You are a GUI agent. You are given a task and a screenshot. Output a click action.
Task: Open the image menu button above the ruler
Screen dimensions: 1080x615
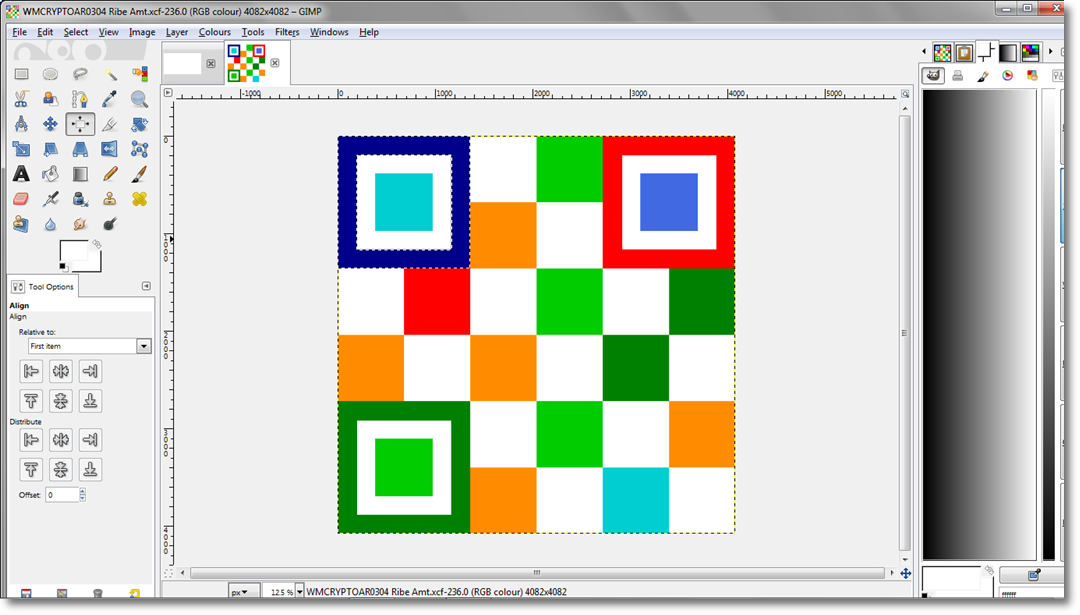click(168, 92)
